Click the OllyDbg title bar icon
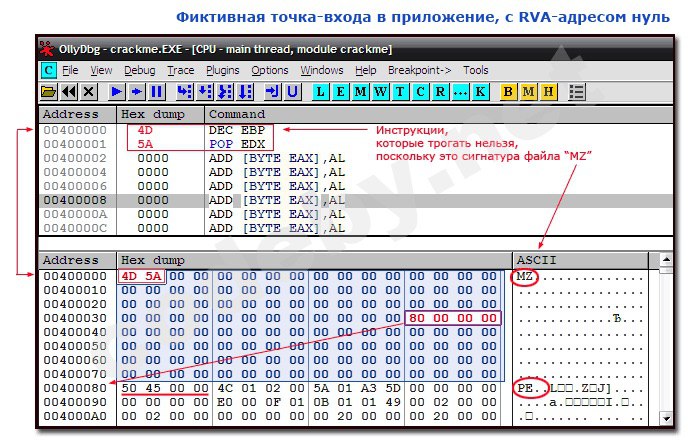The height and width of the screenshot is (442, 688). point(47,48)
